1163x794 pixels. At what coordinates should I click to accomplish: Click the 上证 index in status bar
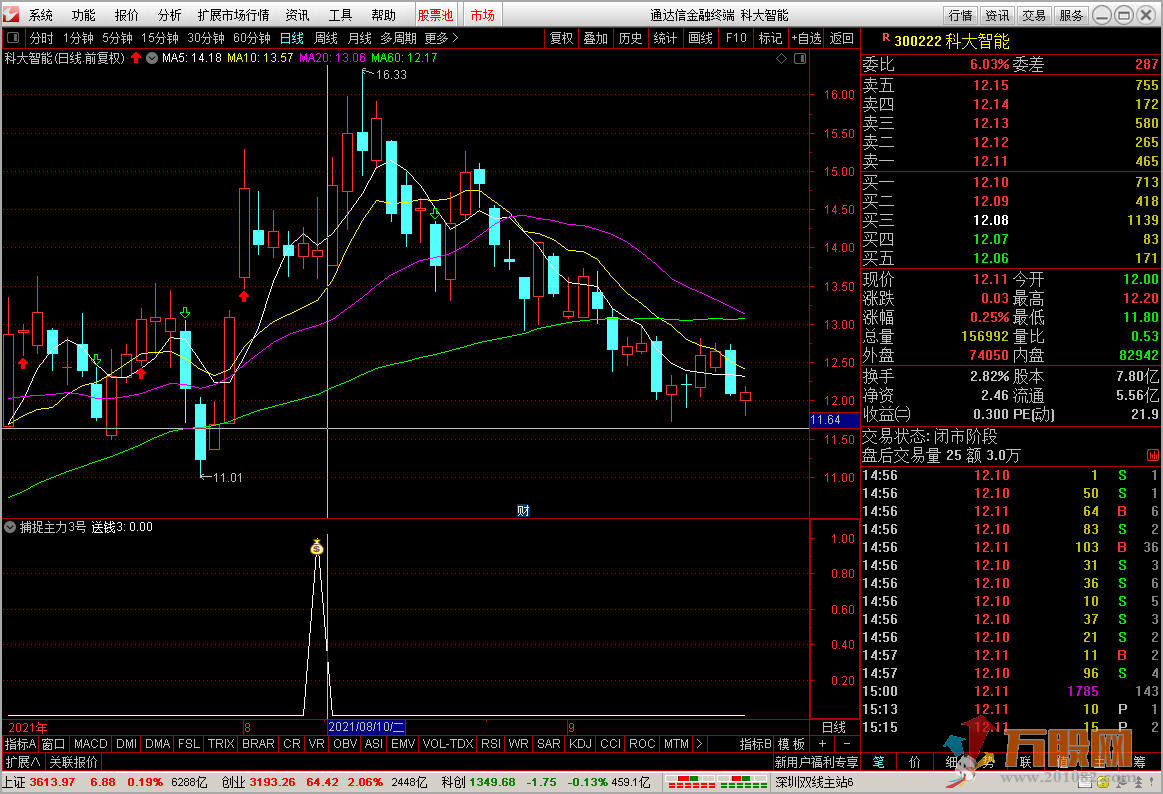pos(13,782)
